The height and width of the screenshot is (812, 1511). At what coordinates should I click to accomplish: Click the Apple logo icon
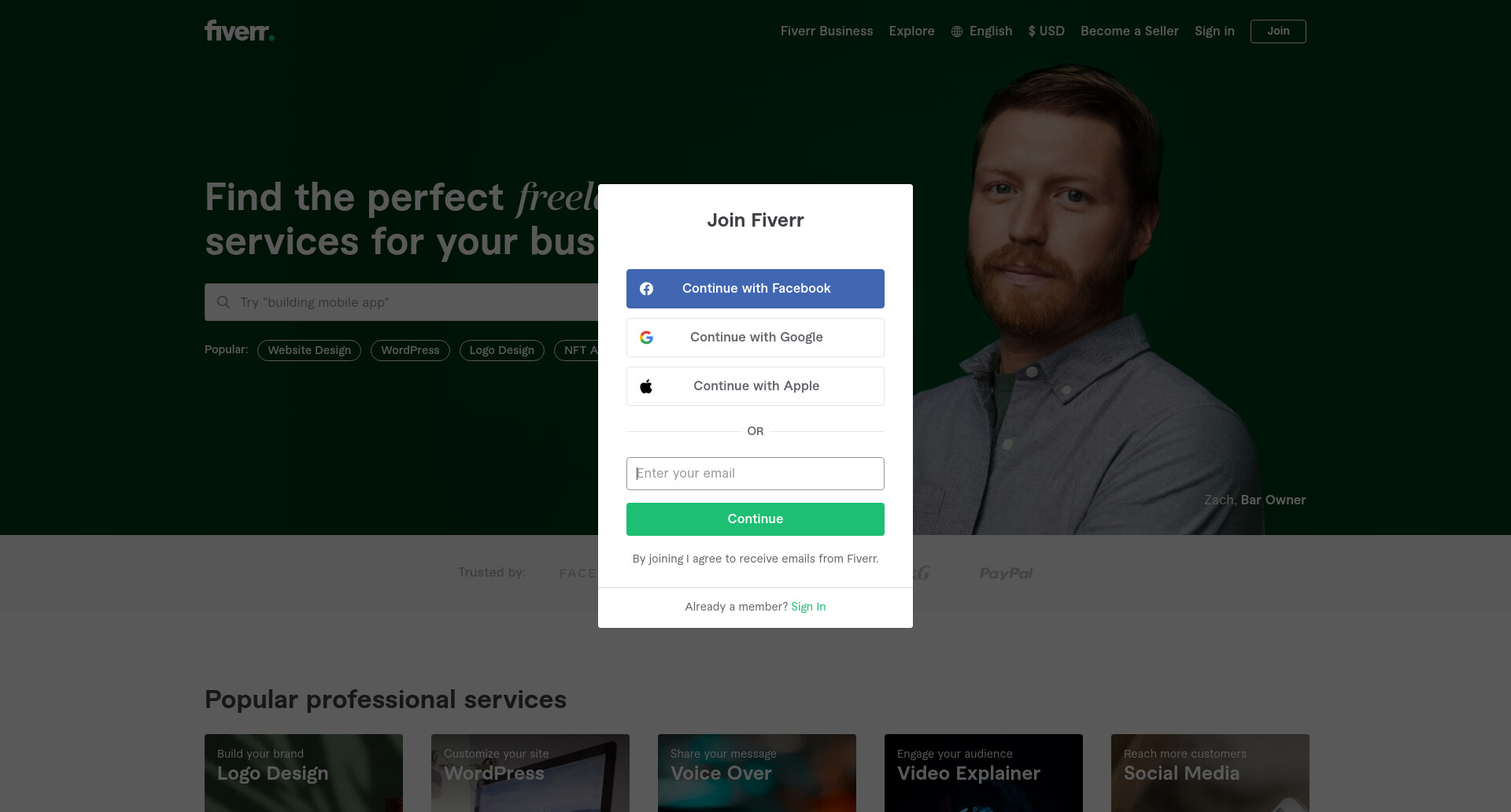pyautogui.click(x=646, y=386)
